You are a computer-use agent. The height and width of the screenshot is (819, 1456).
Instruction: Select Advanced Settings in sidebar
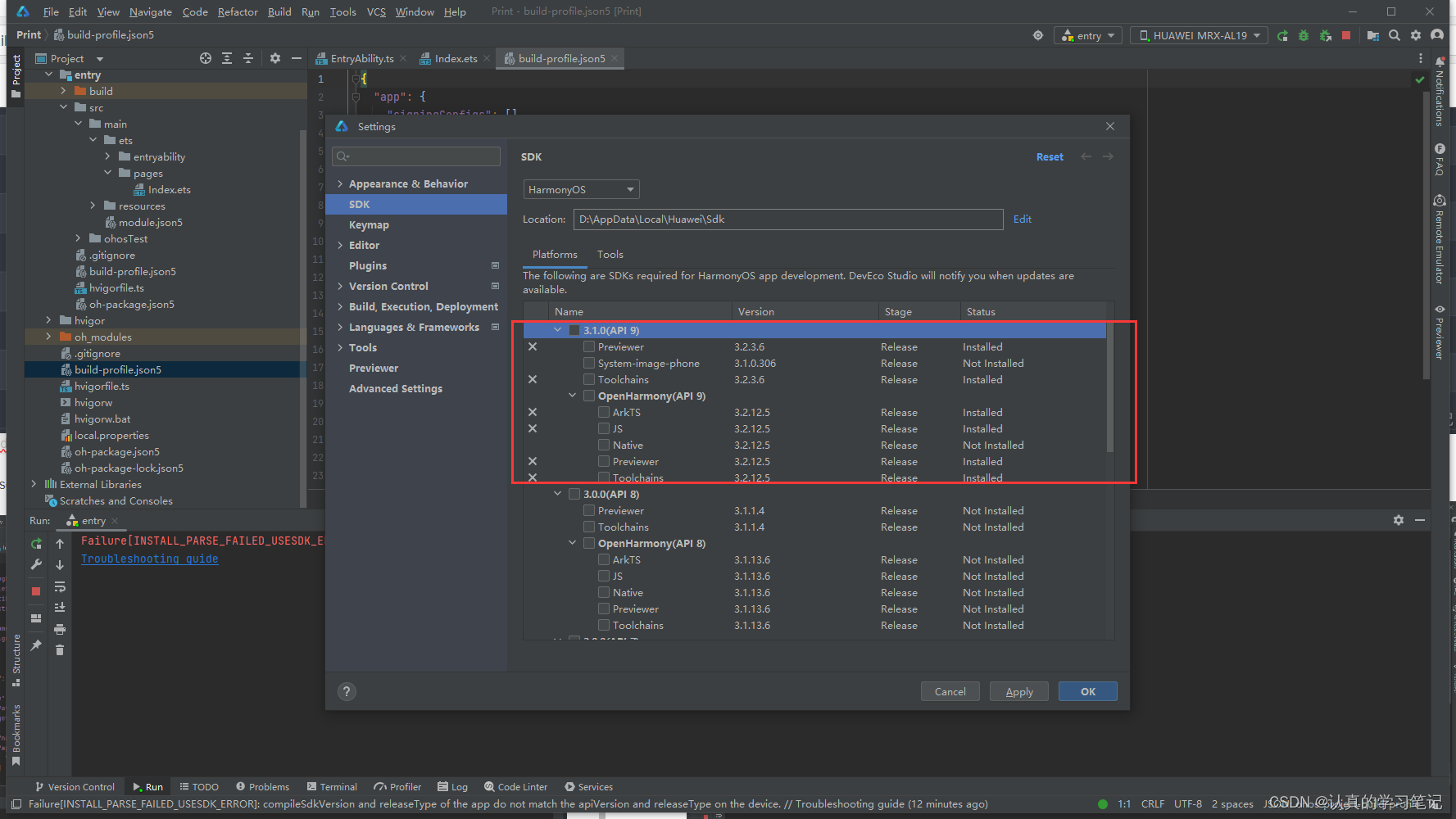tap(416, 388)
